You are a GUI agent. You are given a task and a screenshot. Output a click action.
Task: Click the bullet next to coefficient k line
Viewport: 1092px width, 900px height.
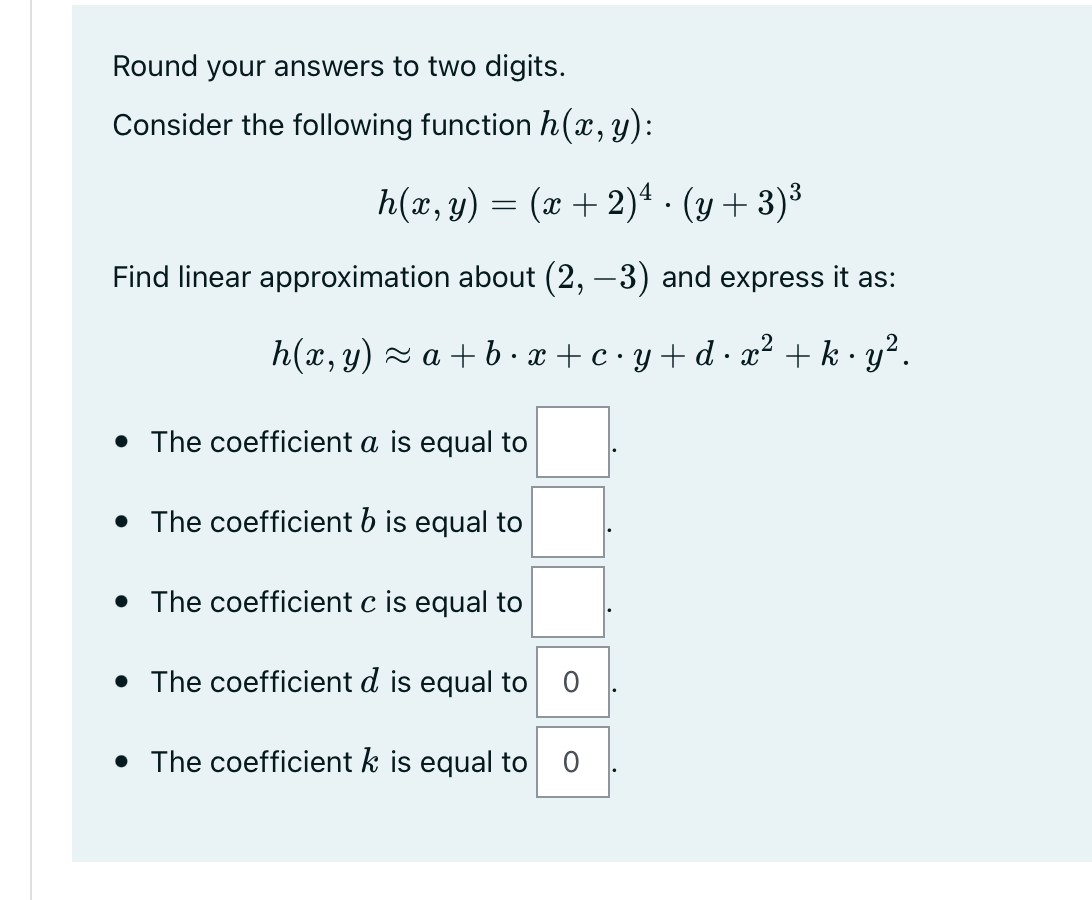pyautogui.click(x=123, y=763)
